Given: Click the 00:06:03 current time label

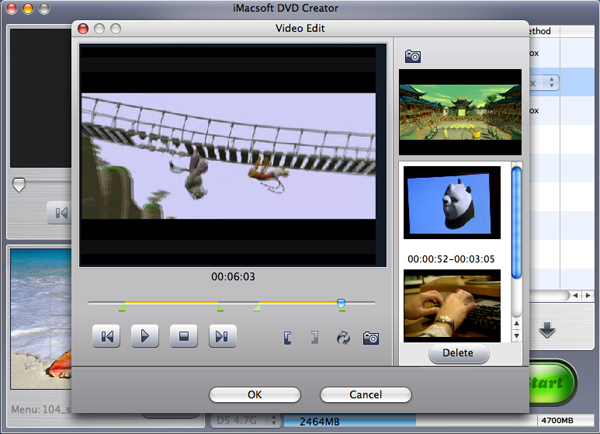Looking at the screenshot, I should (233, 276).
